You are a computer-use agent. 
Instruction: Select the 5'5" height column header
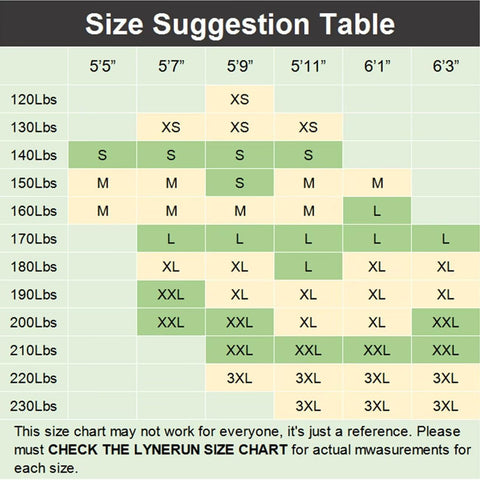point(102,66)
